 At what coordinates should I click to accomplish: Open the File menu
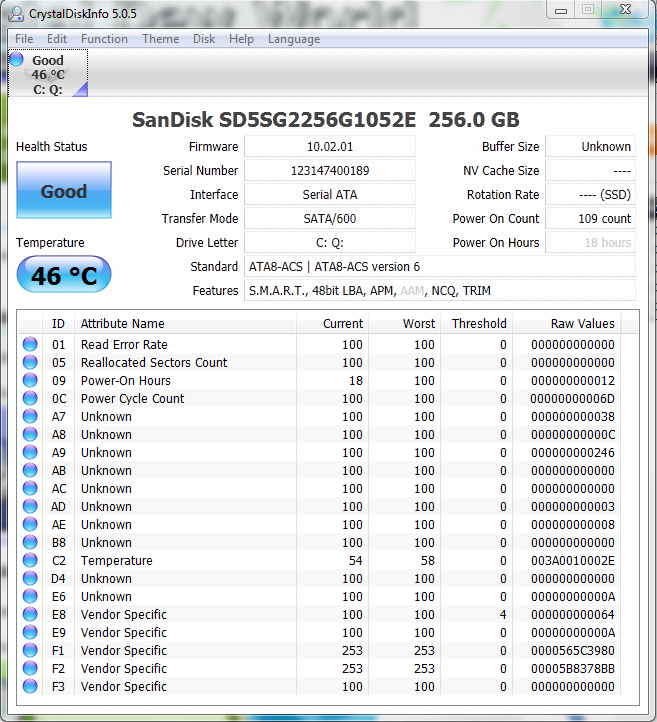[24, 39]
